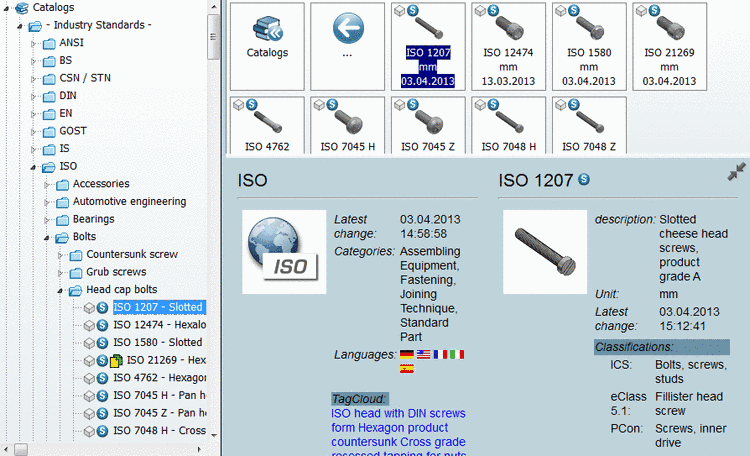Select the EN tree item
Viewport: 750px width, 456px height.
point(66,113)
